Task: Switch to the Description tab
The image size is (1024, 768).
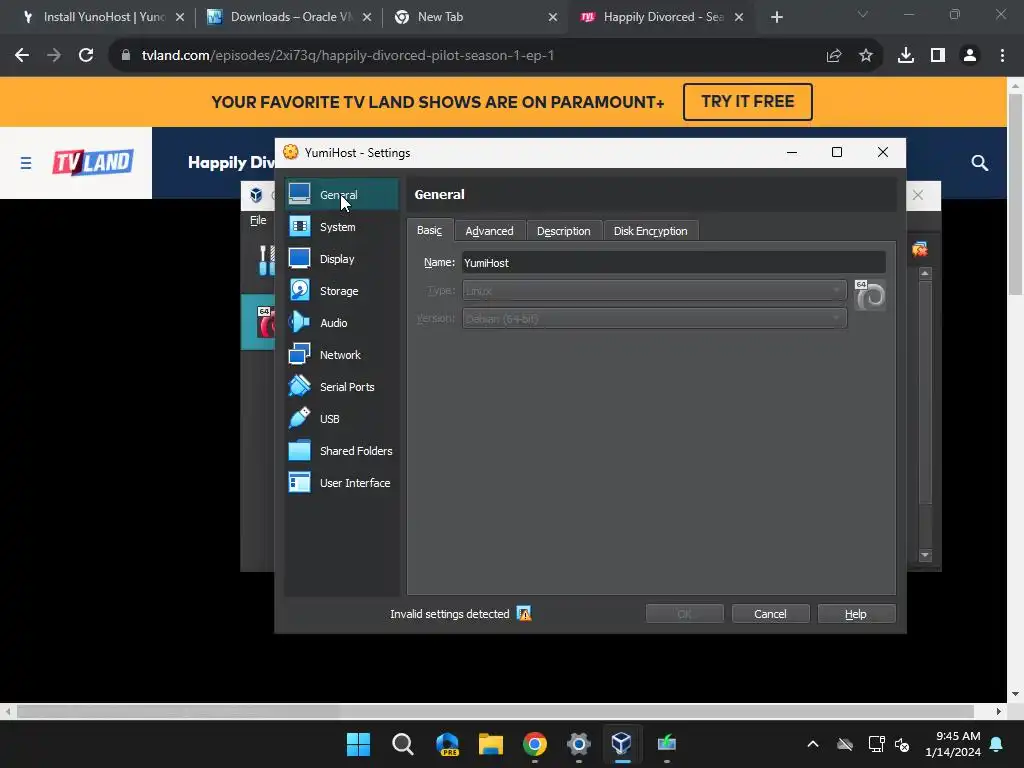Action: coord(564,231)
